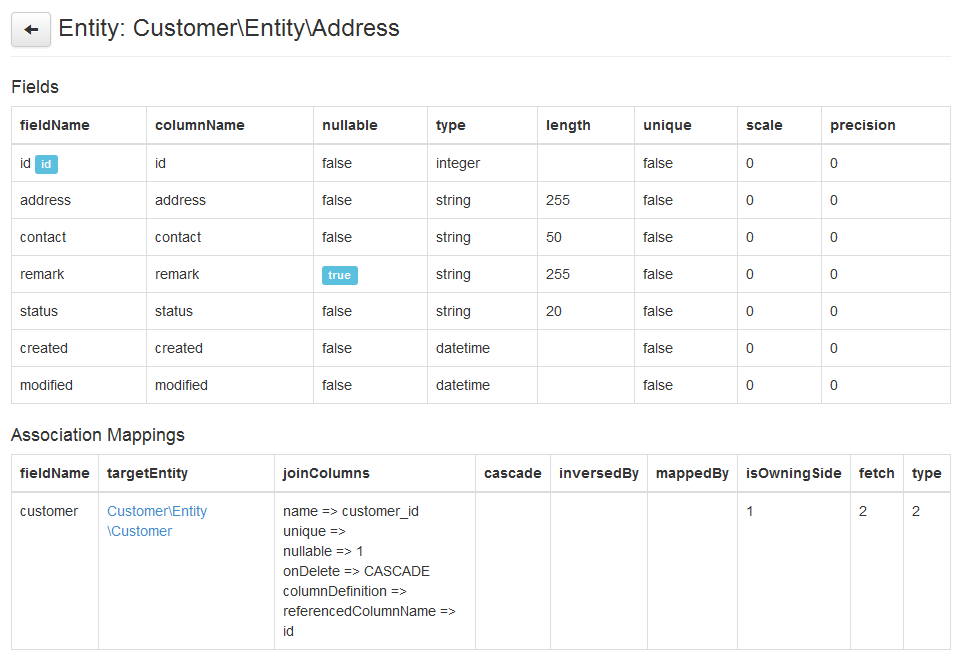This screenshot has width=962, height=662.
Task: Click the isOwningSide column header
Action: click(794, 473)
